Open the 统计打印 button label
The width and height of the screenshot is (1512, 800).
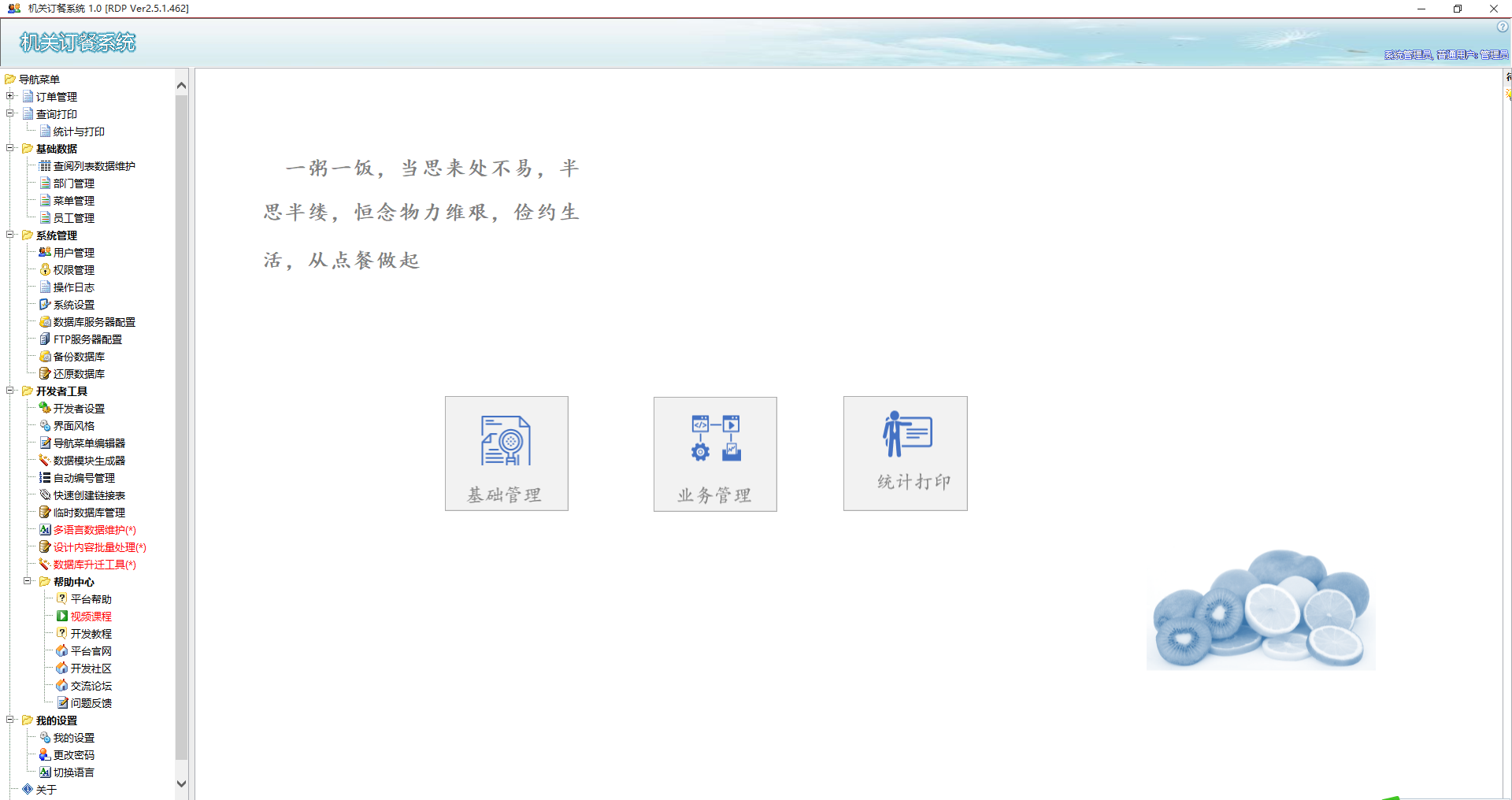click(914, 482)
